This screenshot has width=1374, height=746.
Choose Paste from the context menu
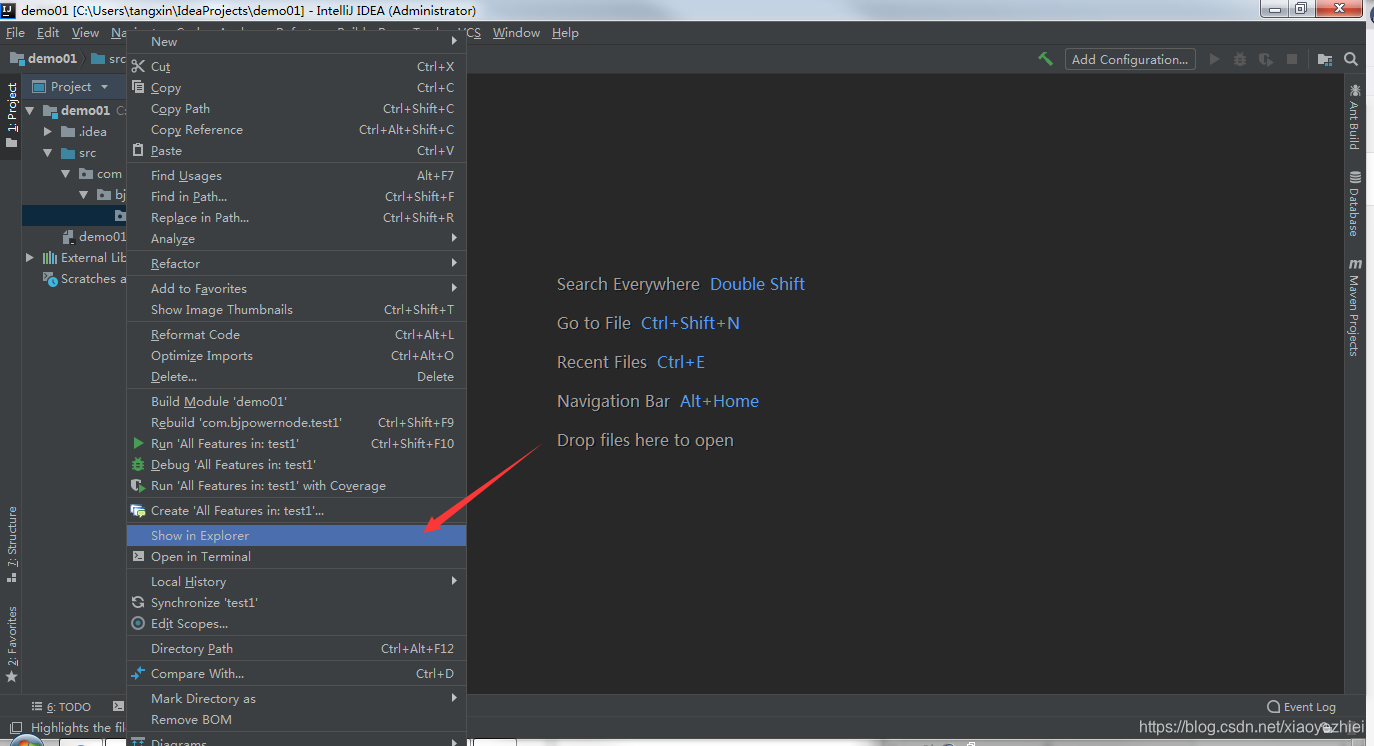[296, 151]
